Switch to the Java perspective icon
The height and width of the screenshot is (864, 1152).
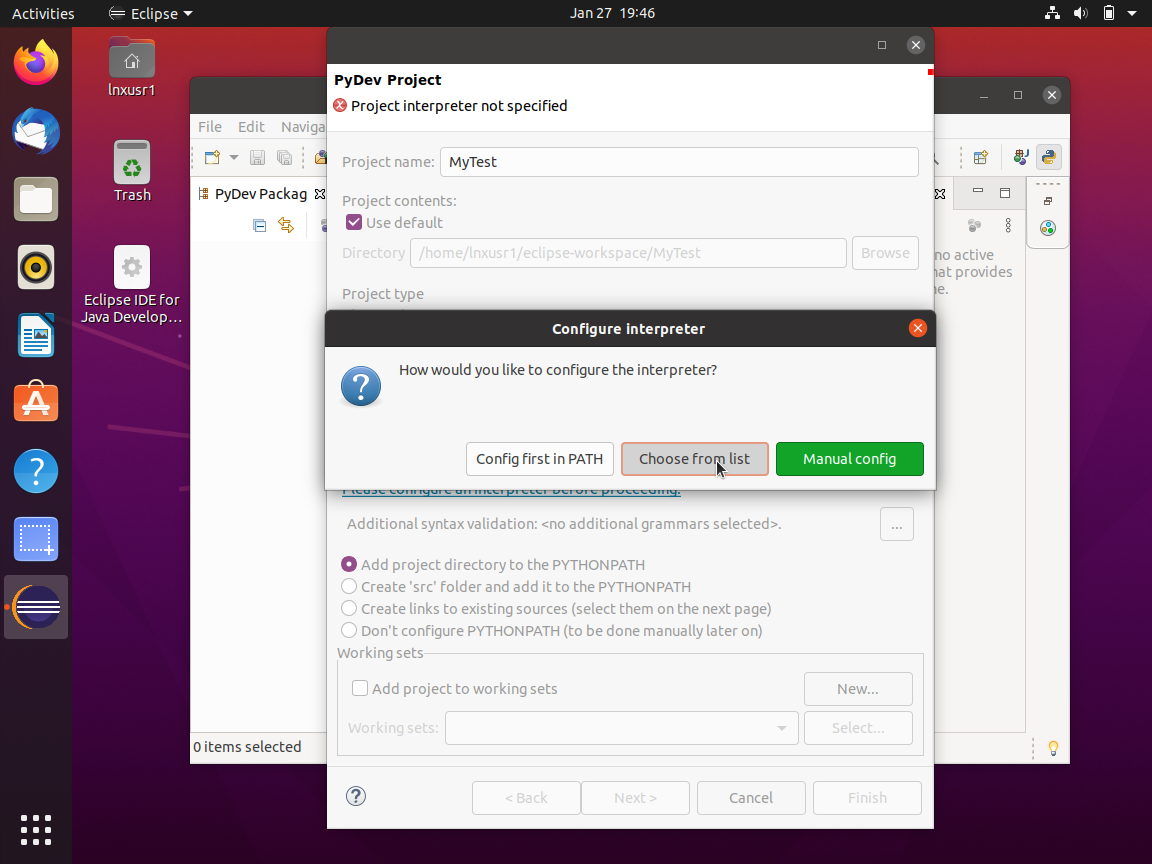(1021, 157)
